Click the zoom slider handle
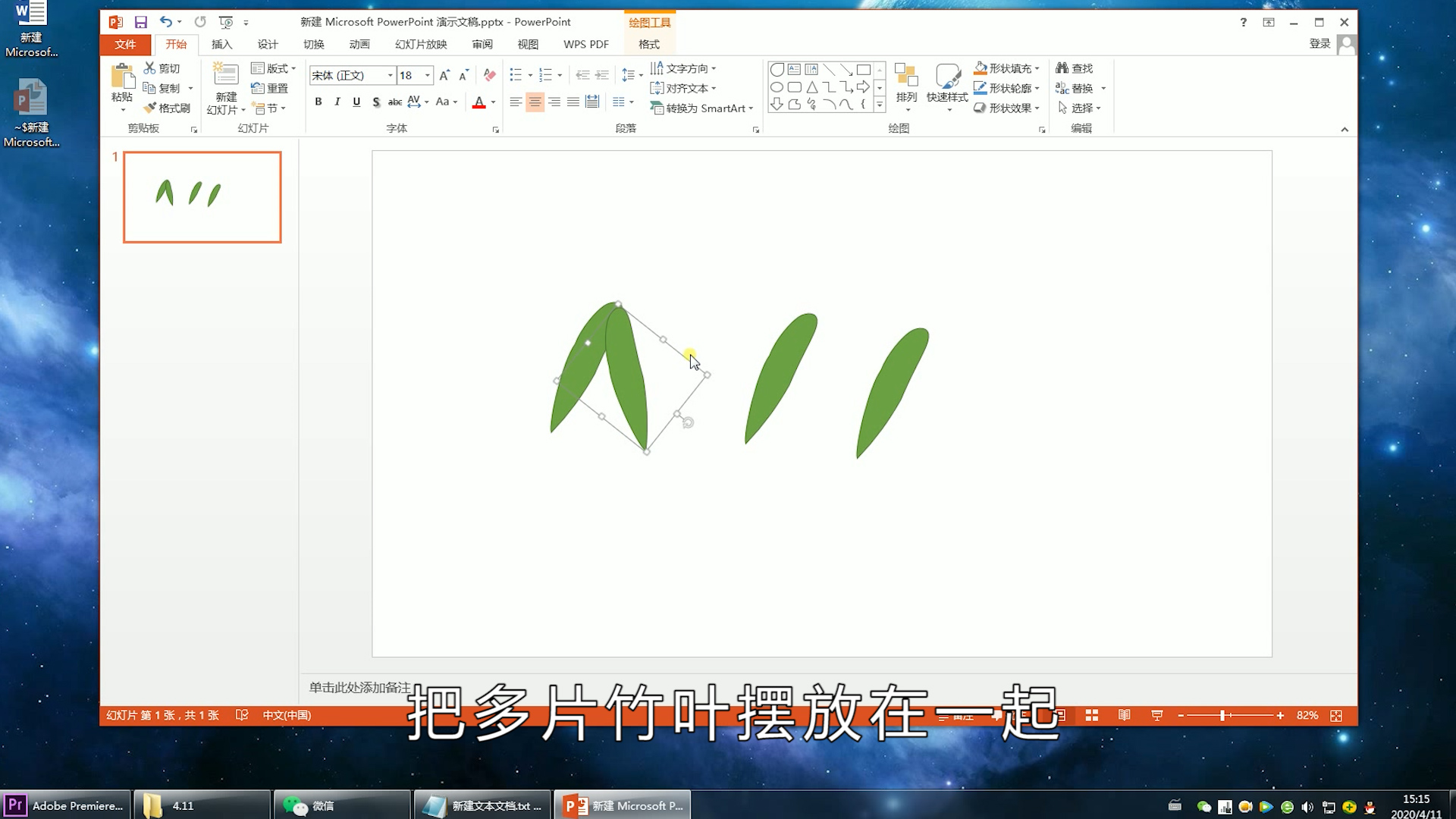Viewport: 1456px width, 819px height. [x=1222, y=715]
